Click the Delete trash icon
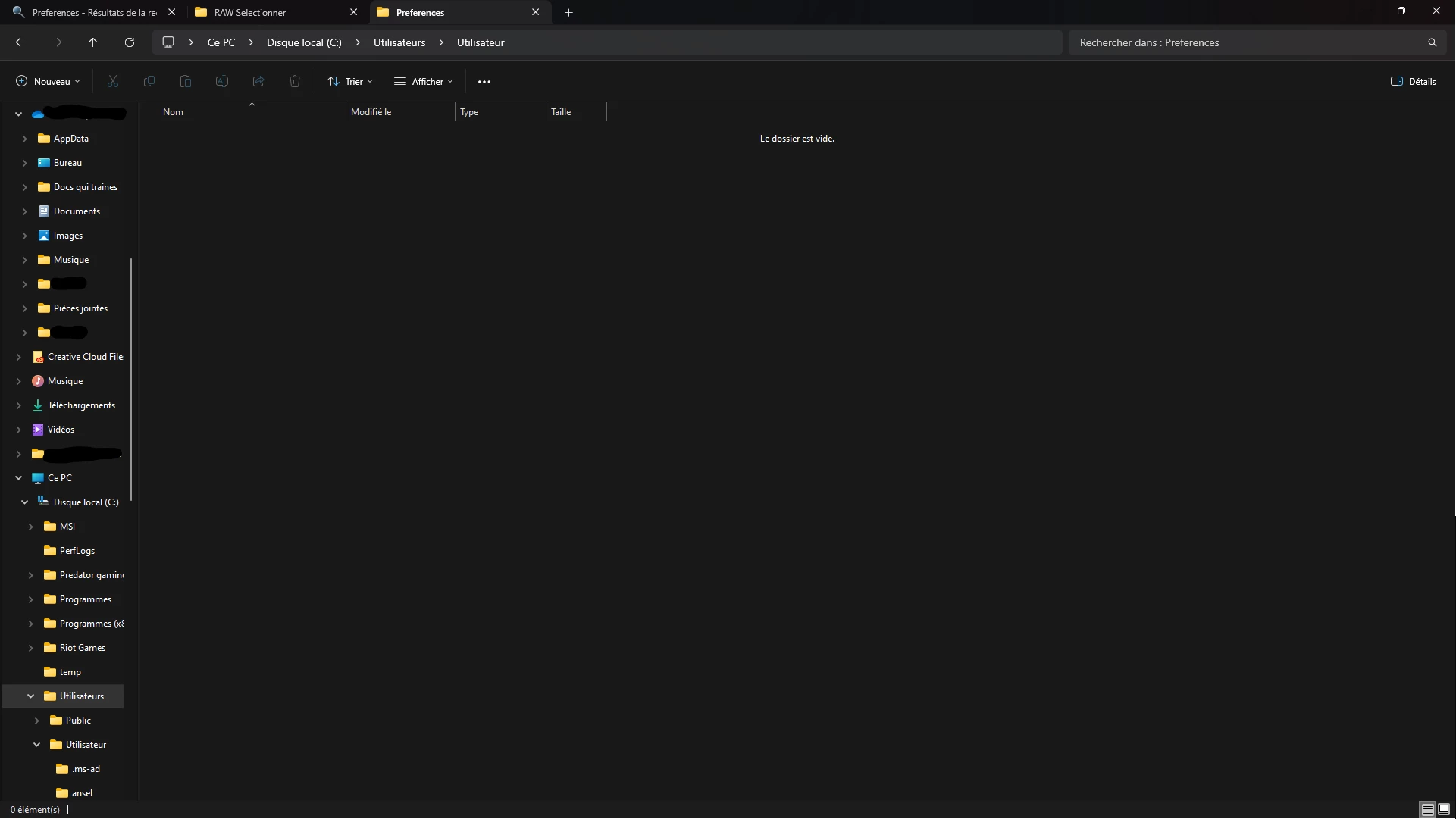This screenshot has width=1456, height=819. [x=295, y=82]
